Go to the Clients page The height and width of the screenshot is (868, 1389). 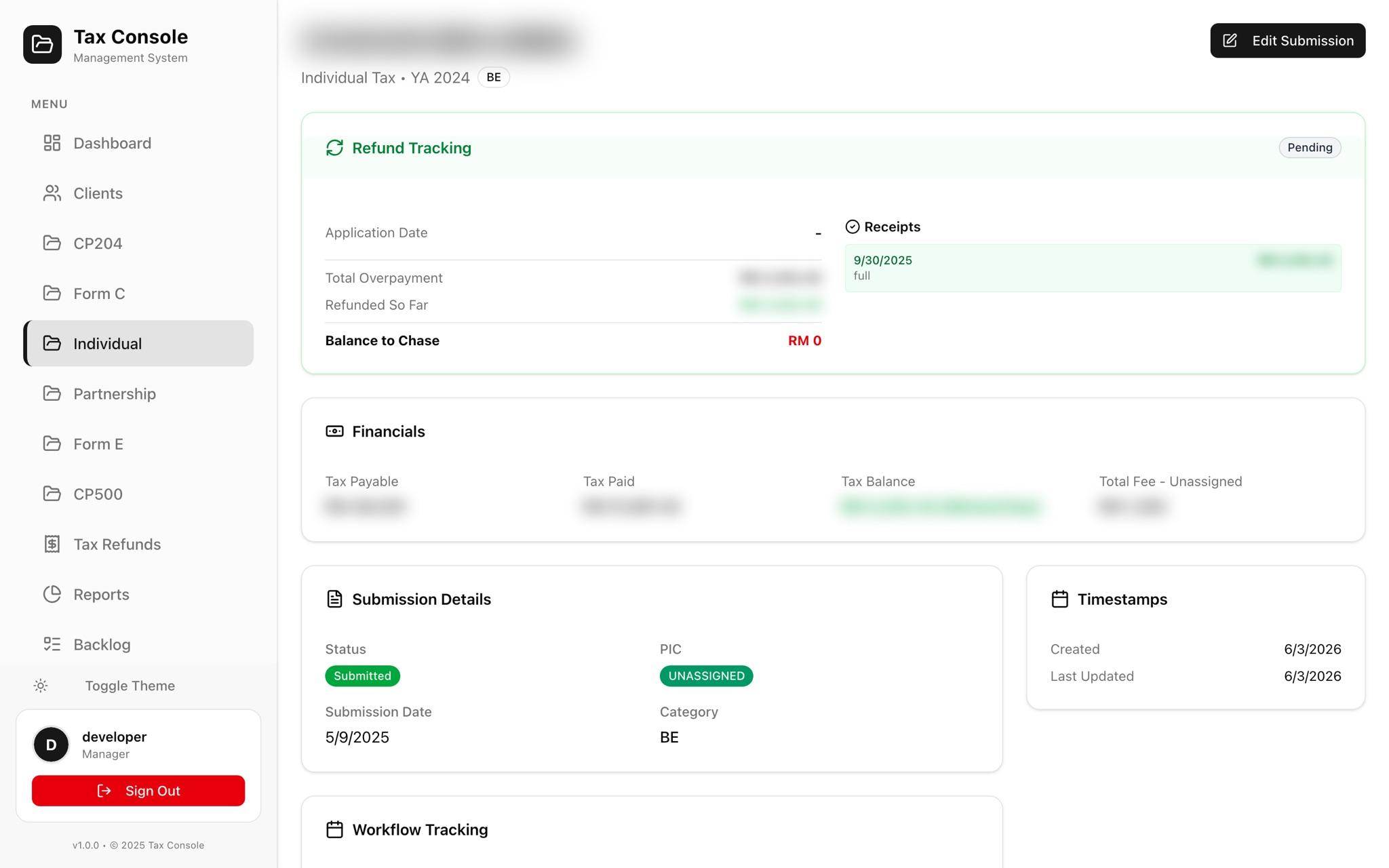click(x=138, y=193)
